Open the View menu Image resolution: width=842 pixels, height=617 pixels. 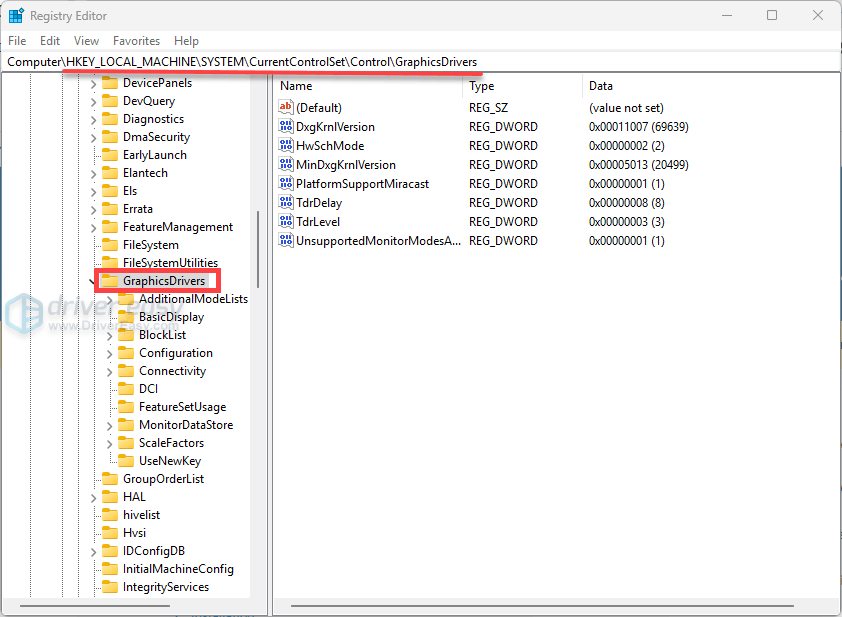point(86,41)
